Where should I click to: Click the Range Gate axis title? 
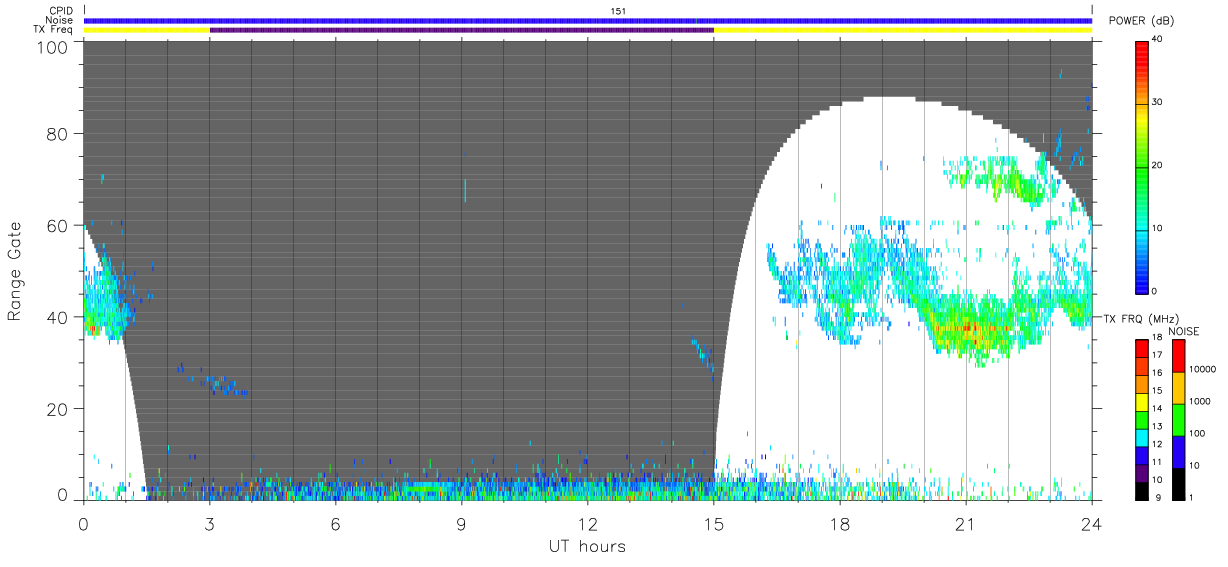(x=15, y=270)
